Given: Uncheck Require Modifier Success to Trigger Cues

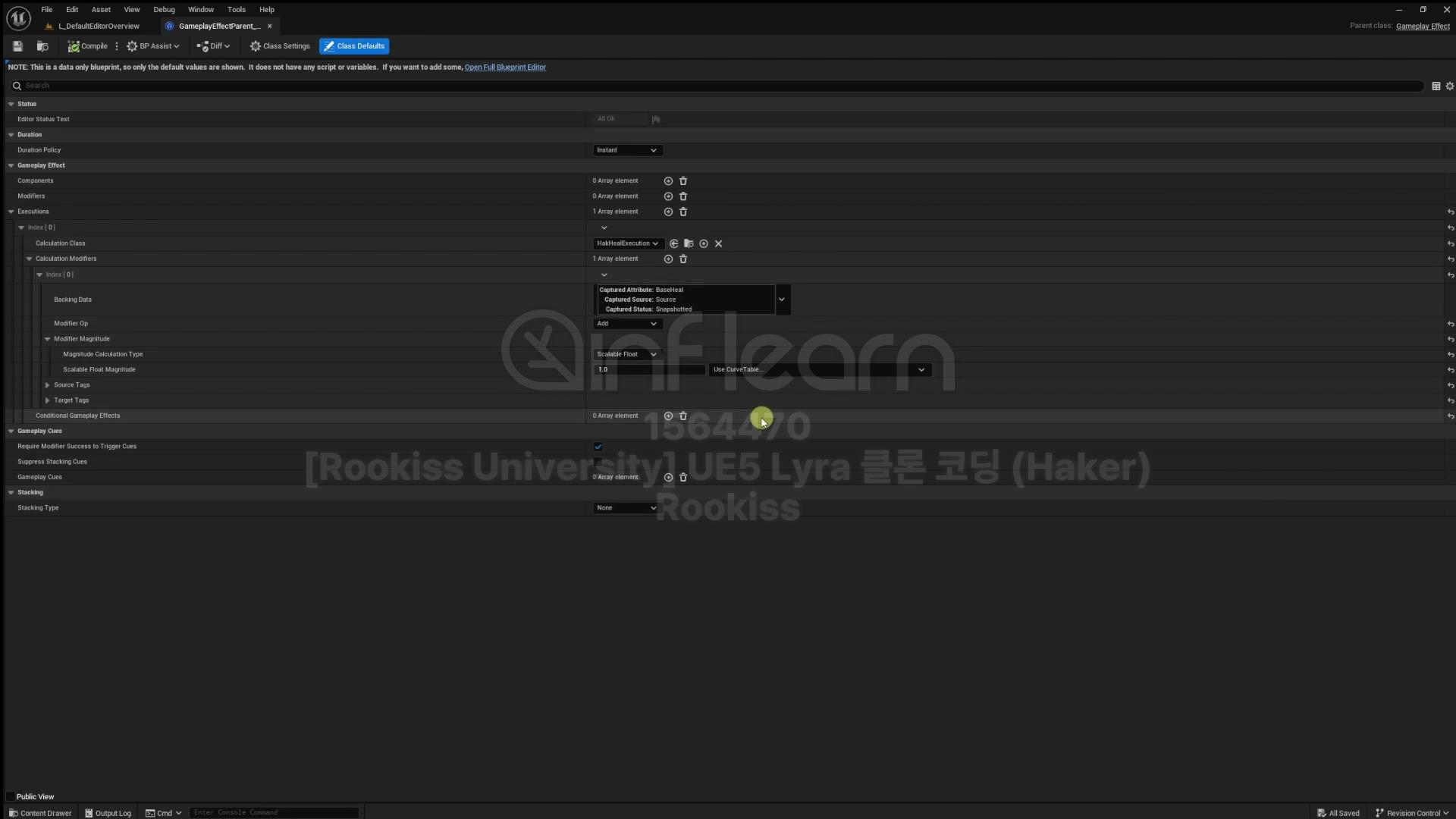Looking at the screenshot, I should [x=598, y=447].
